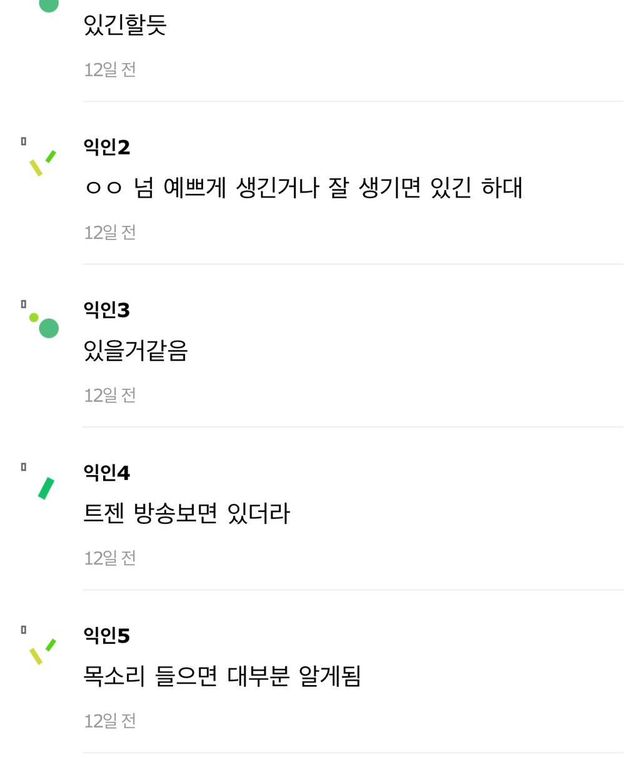Click the small marker icon beside 익인4's avatar
Image resolution: width=640 pixels, height=767 pixels.
point(23,467)
